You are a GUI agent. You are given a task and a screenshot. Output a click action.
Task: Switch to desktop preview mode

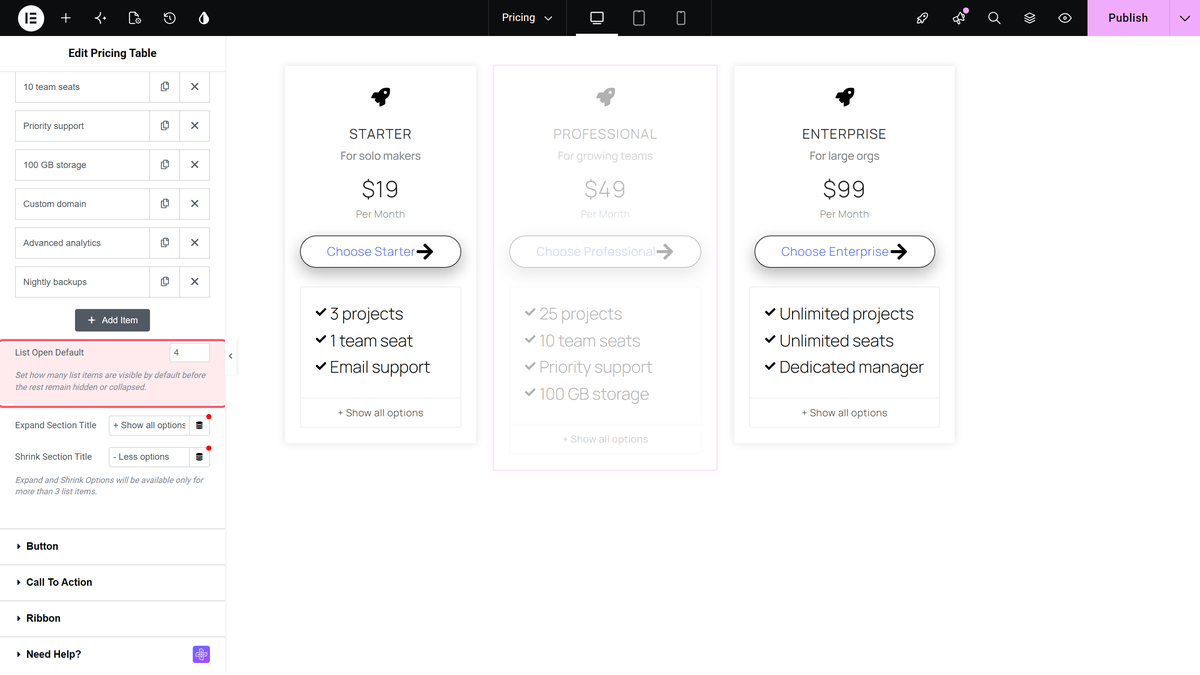(x=597, y=18)
